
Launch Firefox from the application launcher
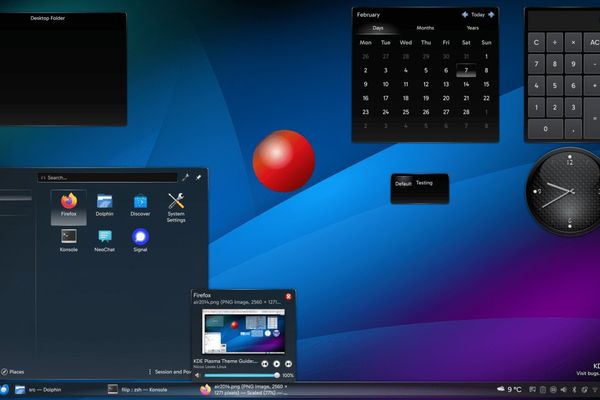[68, 207]
